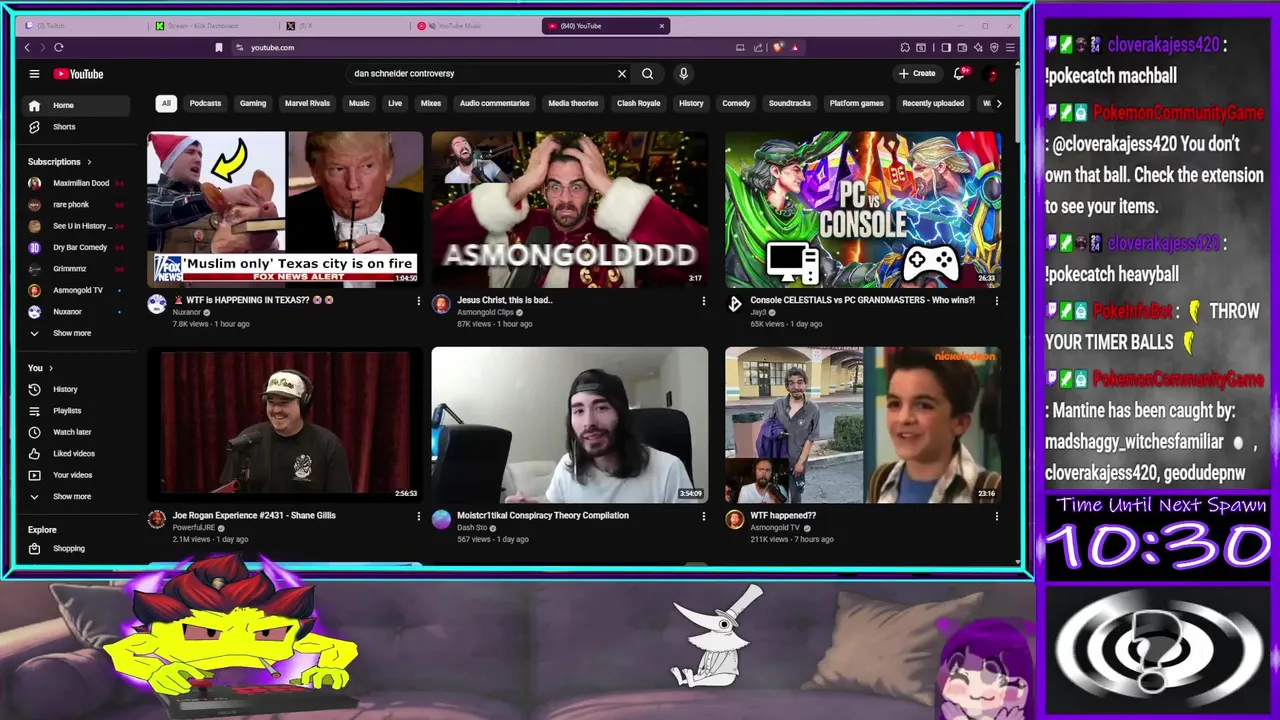Open Dry Bar Comedy subscription
Image resolution: width=1280 pixels, height=720 pixels.
pos(75,247)
